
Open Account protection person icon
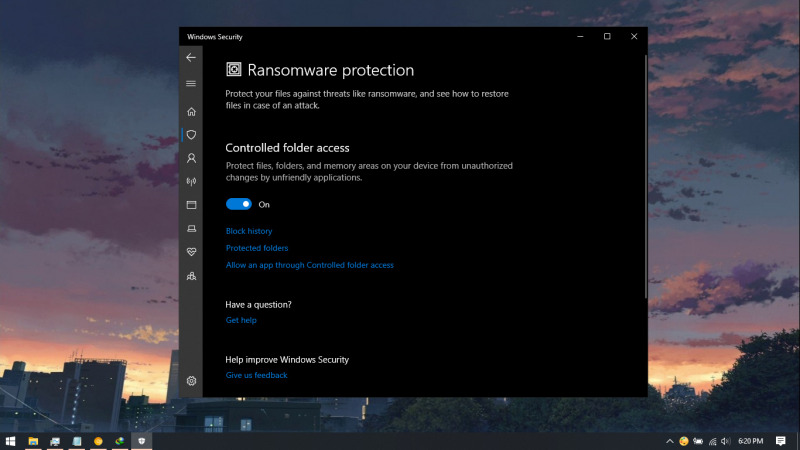pos(191,158)
